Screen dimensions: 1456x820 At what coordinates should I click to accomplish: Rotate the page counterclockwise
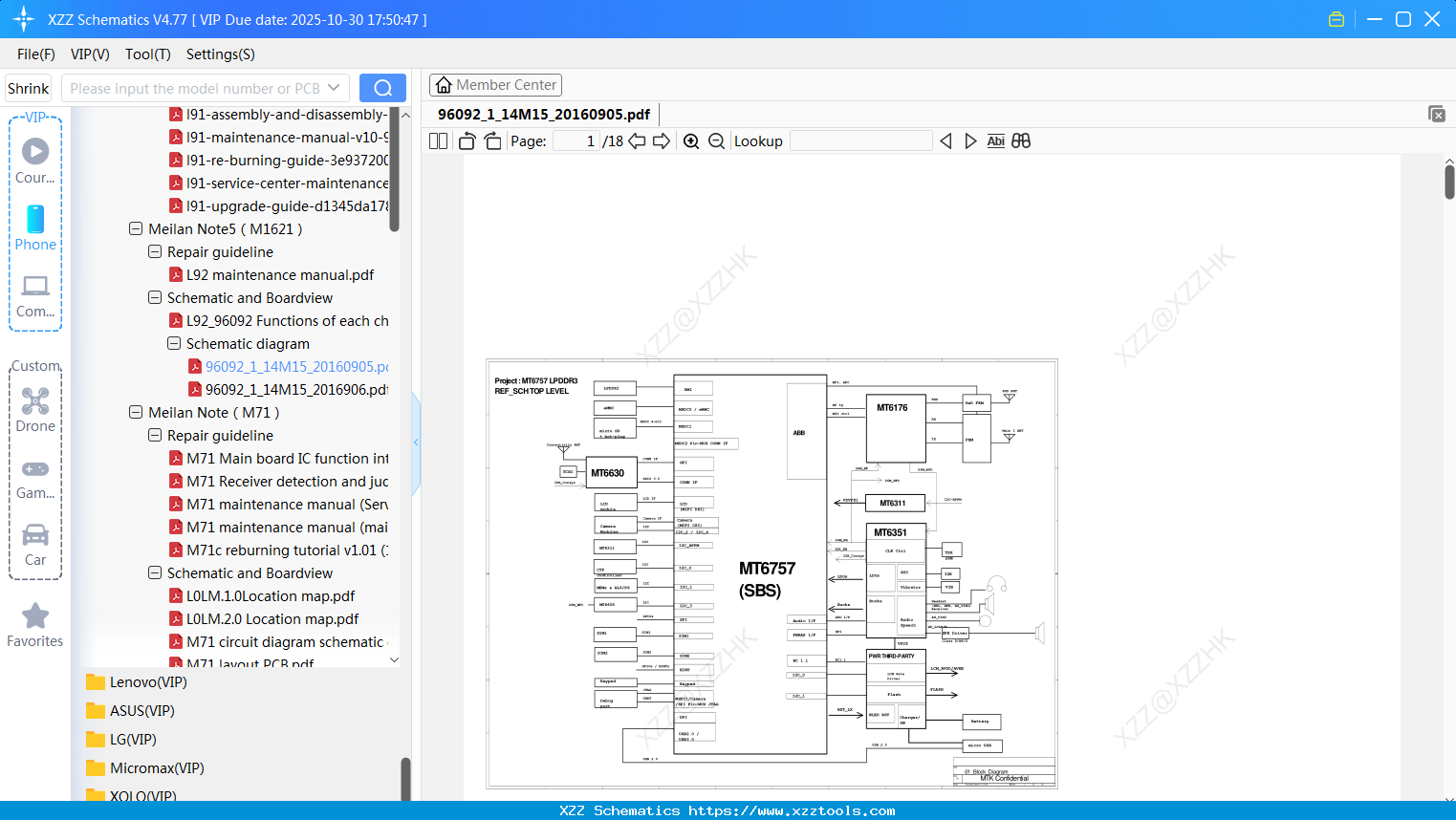[467, 141]
